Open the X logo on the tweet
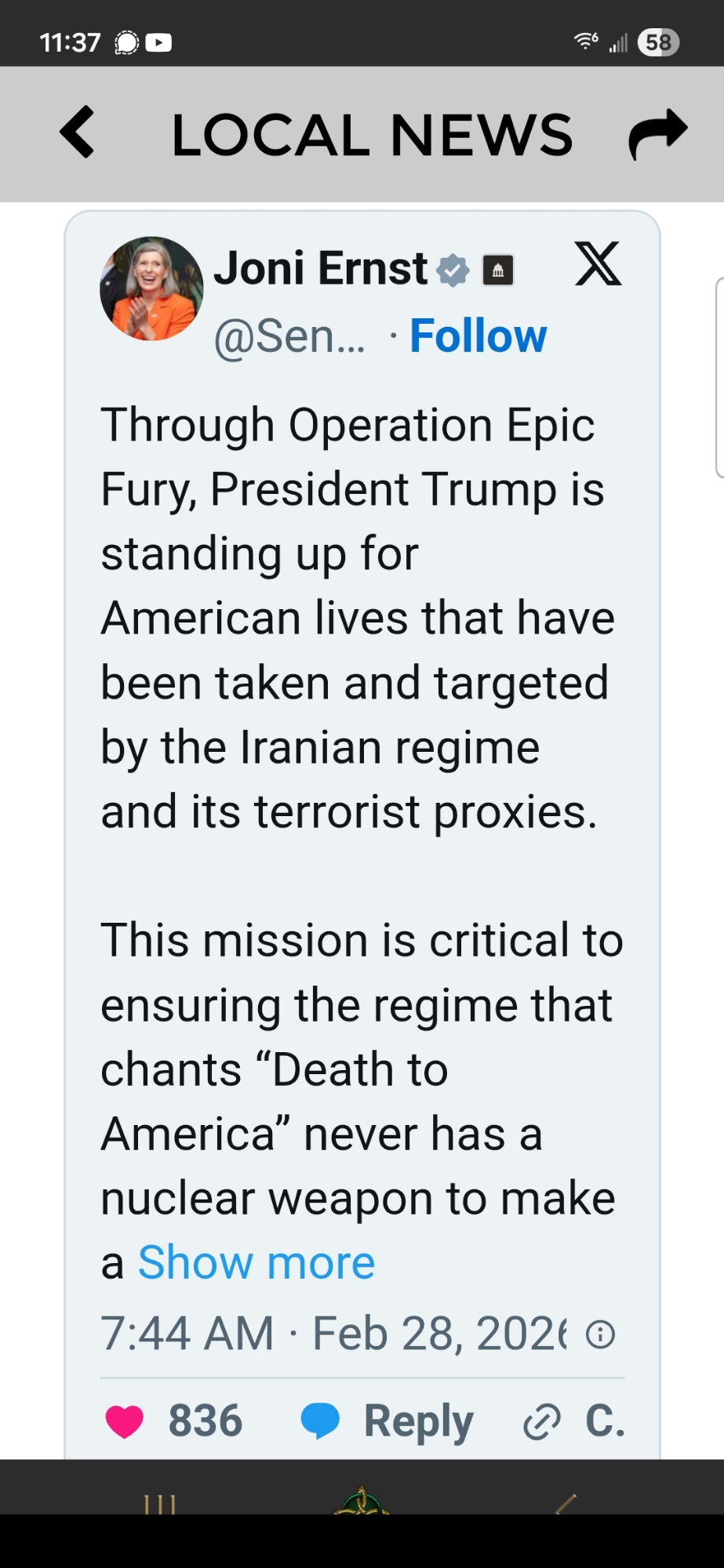The image size is (724, 1568). 598,264
